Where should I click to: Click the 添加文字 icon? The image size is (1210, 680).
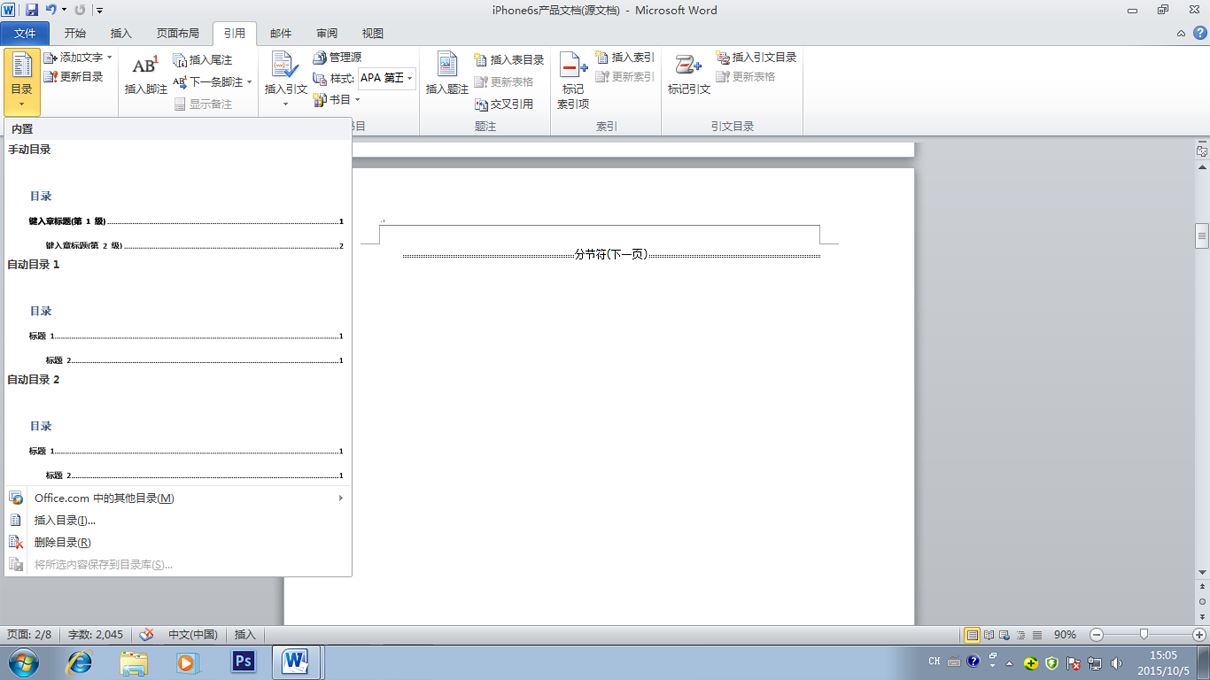pos(50,58)
